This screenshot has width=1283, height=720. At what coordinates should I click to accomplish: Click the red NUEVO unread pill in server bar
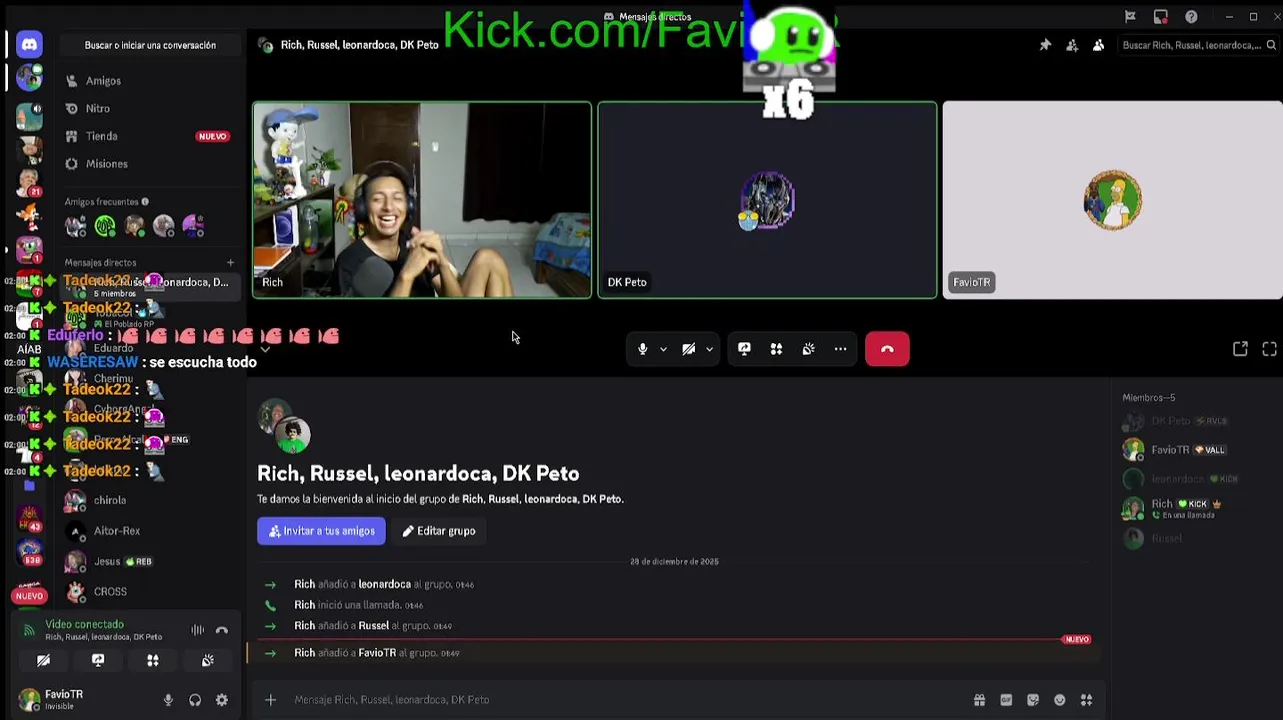[29, 596]
